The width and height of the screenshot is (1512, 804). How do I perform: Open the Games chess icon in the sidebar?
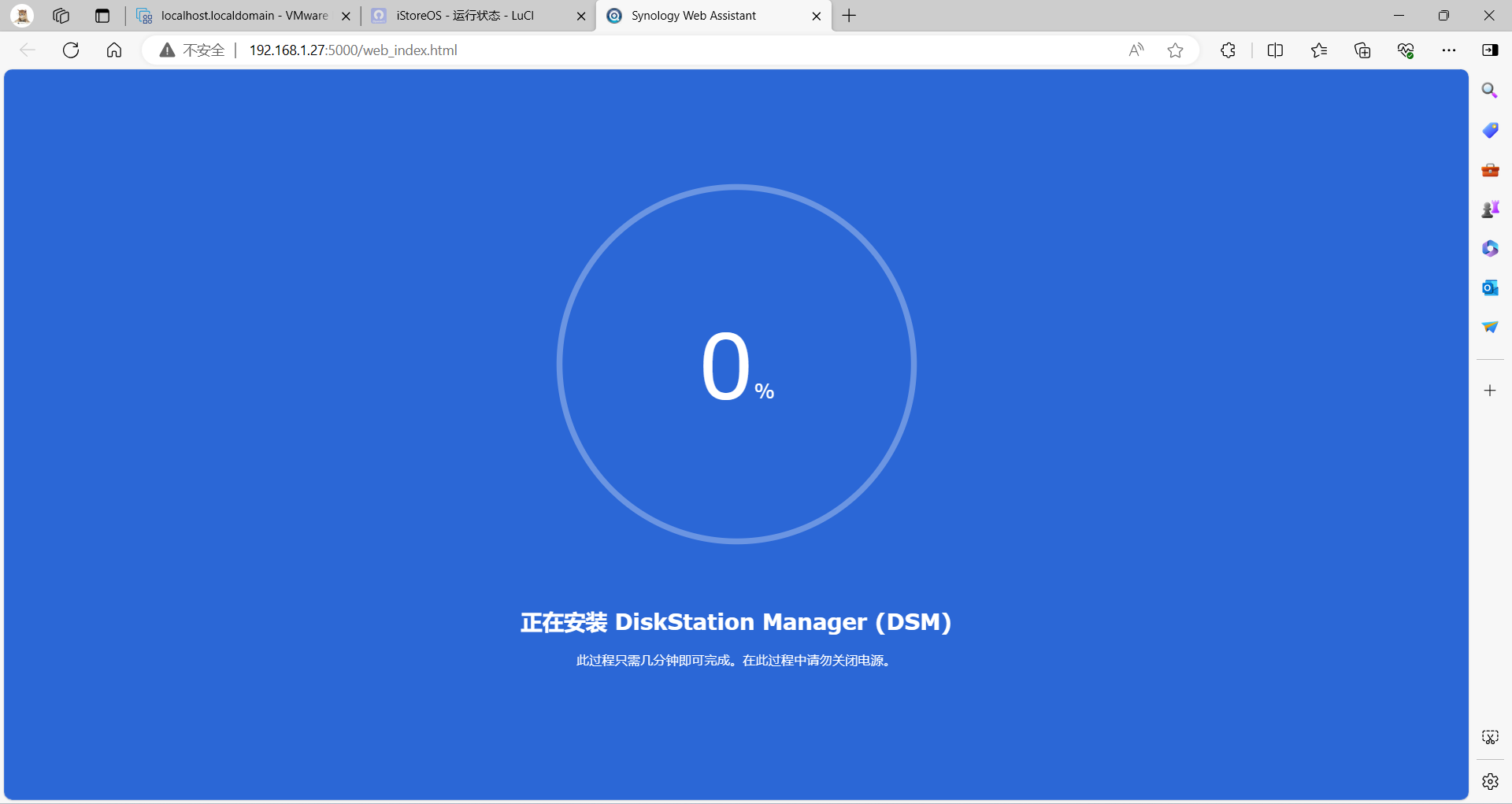tap(1490, 209)
